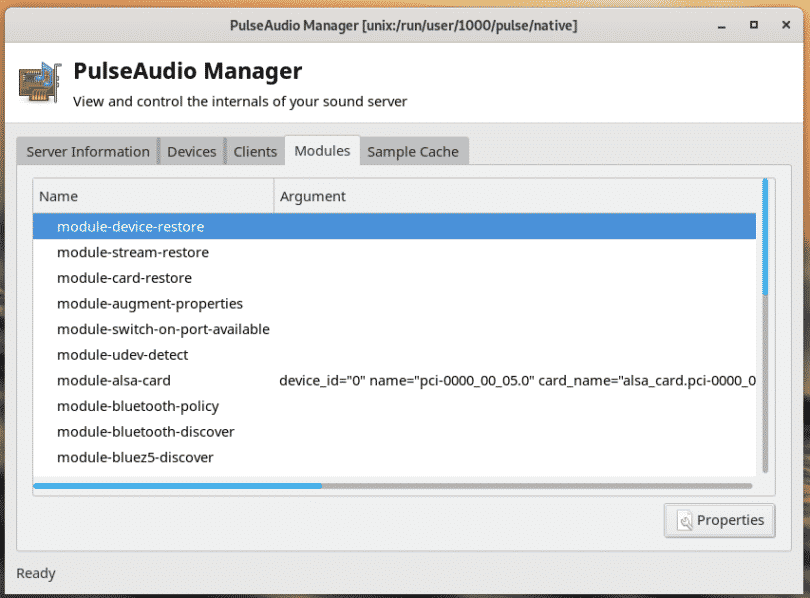Click the horizontal scrollbar thumb of module list
Screen dimensions: 810x598
pos(178,486)
